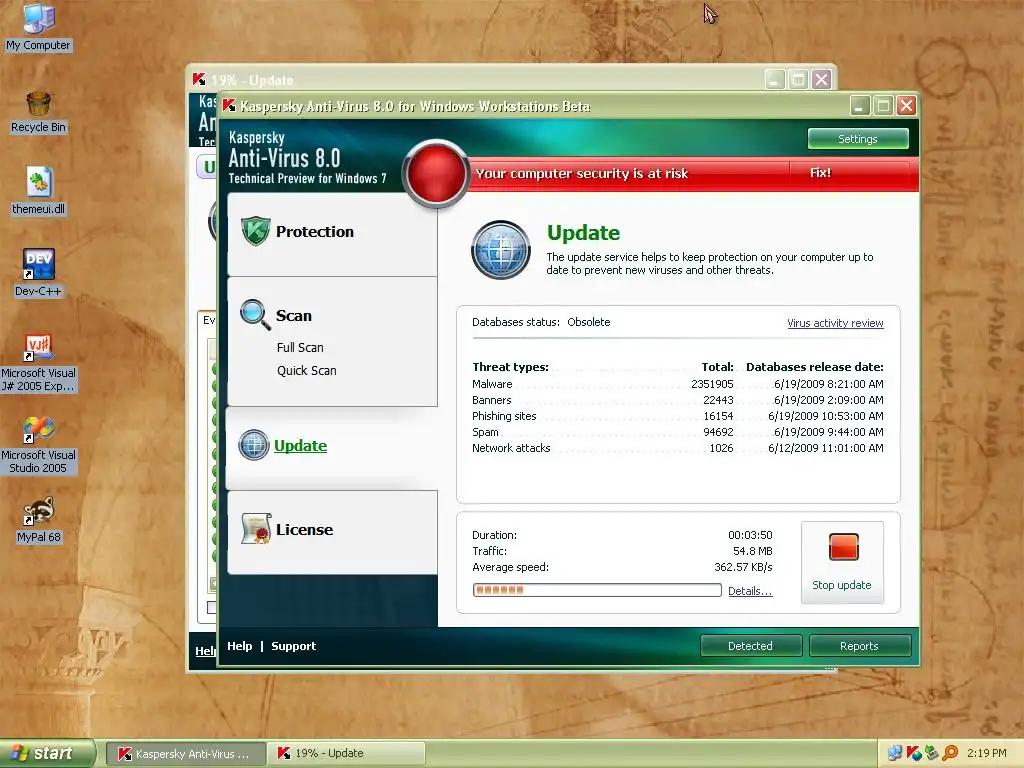Click the Phishing sites threat row
Screen dimensions: 1024x768
(677, 416)
